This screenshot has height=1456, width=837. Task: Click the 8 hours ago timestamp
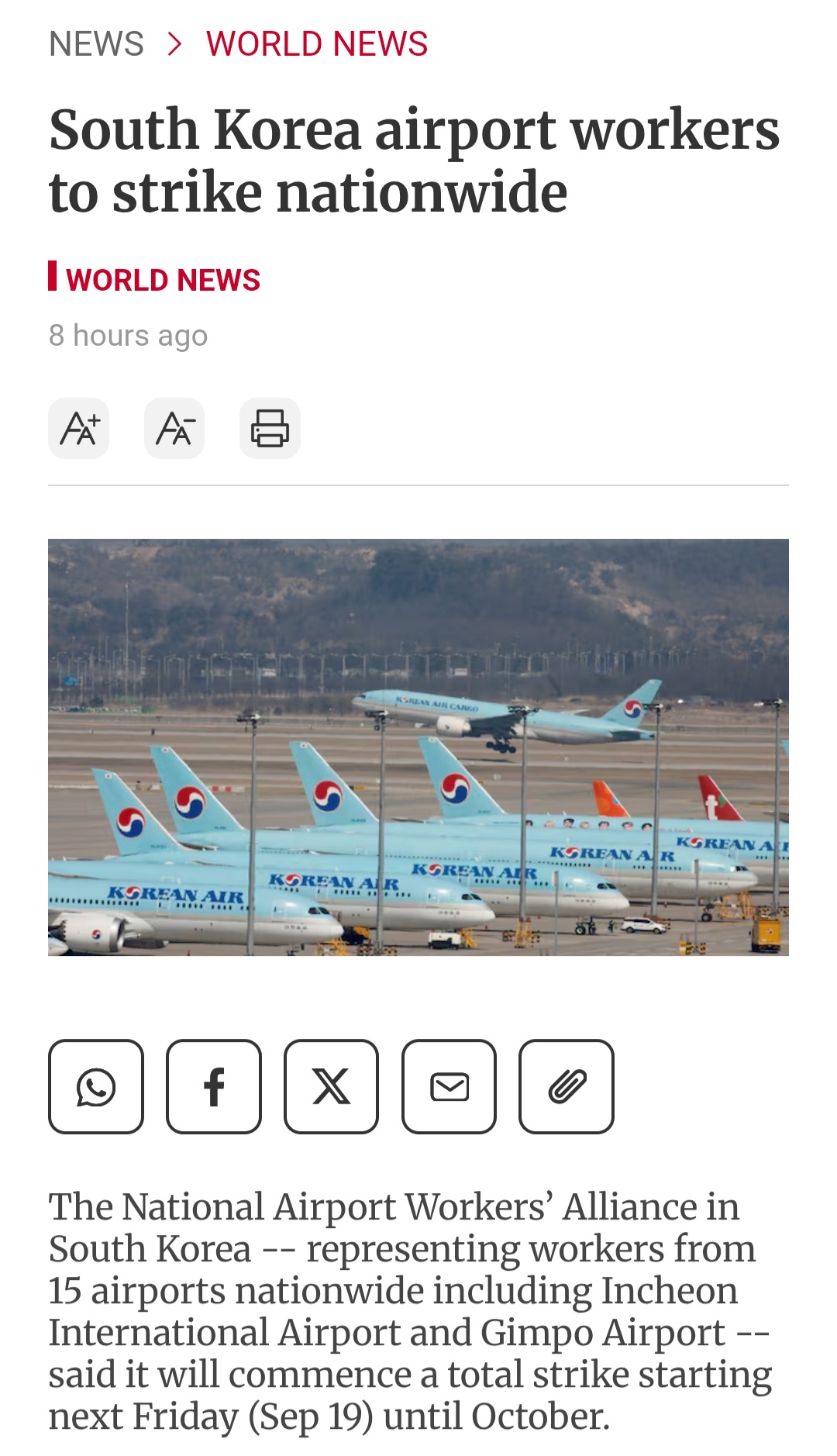point(129,336)
